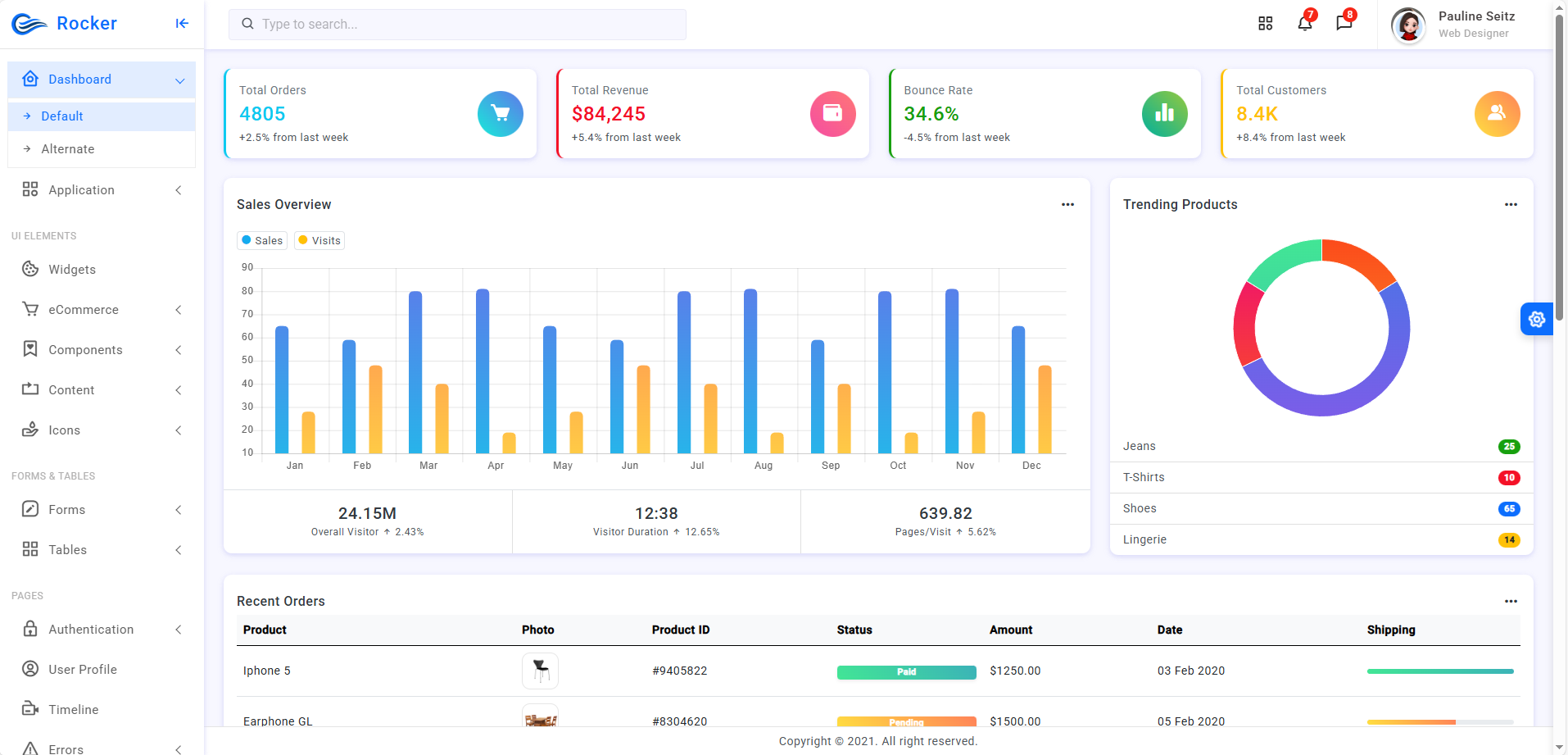Click the Total Customers user icon
The image size is (1568, 755).
[1497, 114]
